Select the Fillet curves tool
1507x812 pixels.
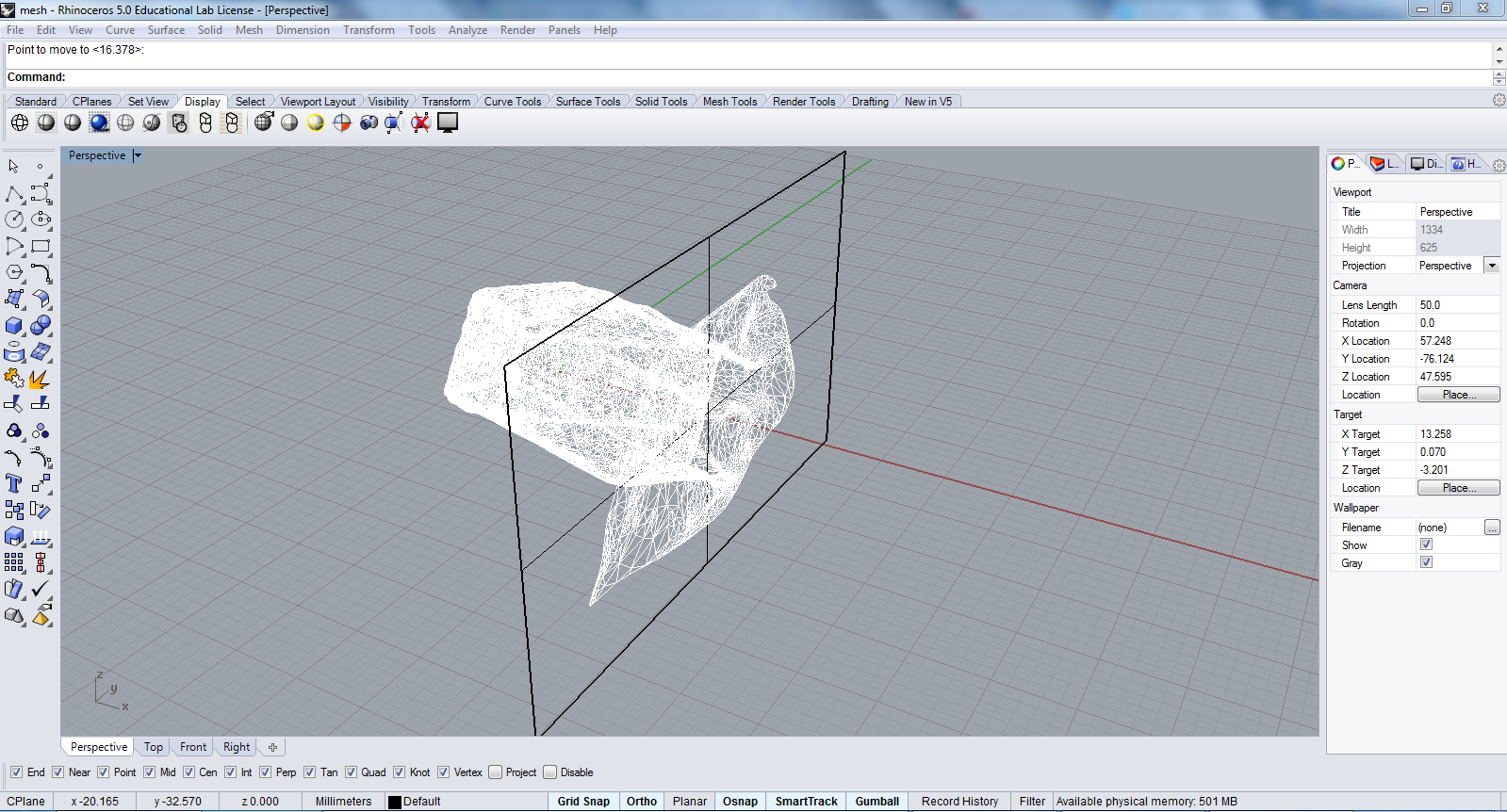point(41,273)
